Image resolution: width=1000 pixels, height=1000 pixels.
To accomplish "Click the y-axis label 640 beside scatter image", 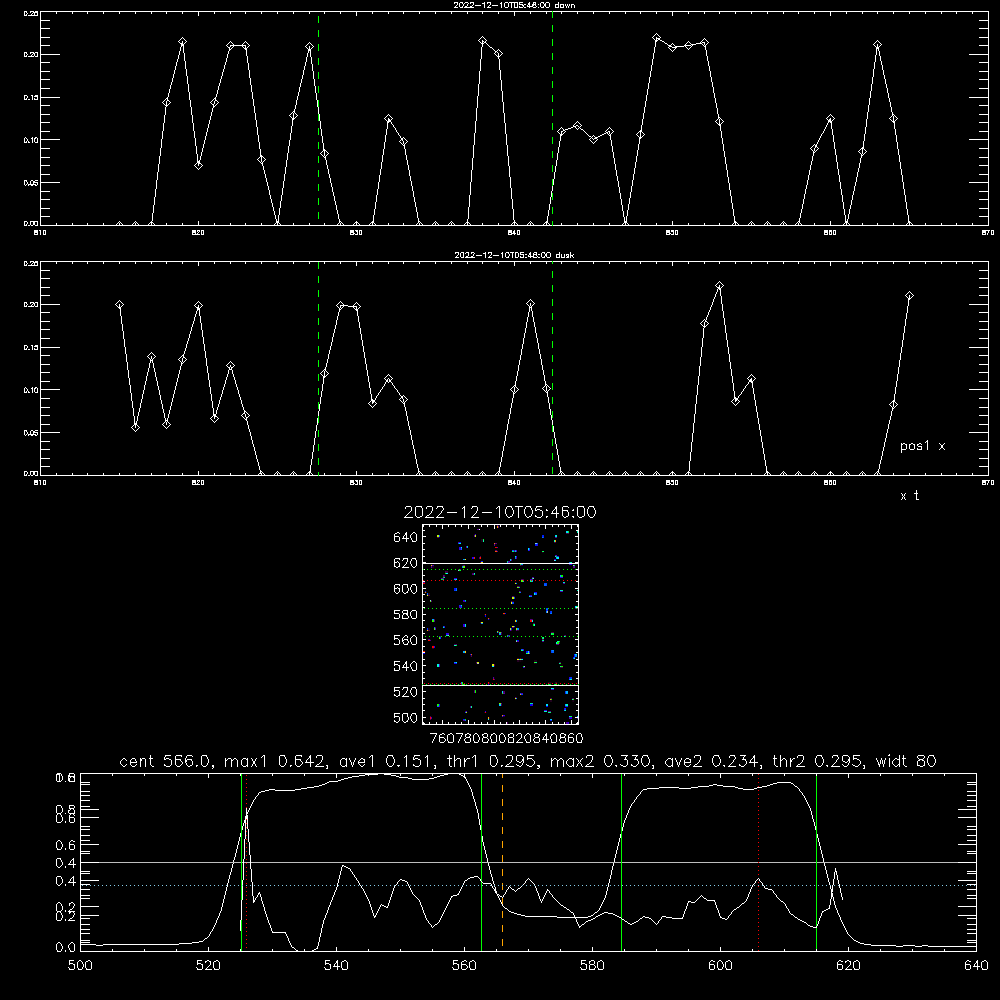I will 406,538.
